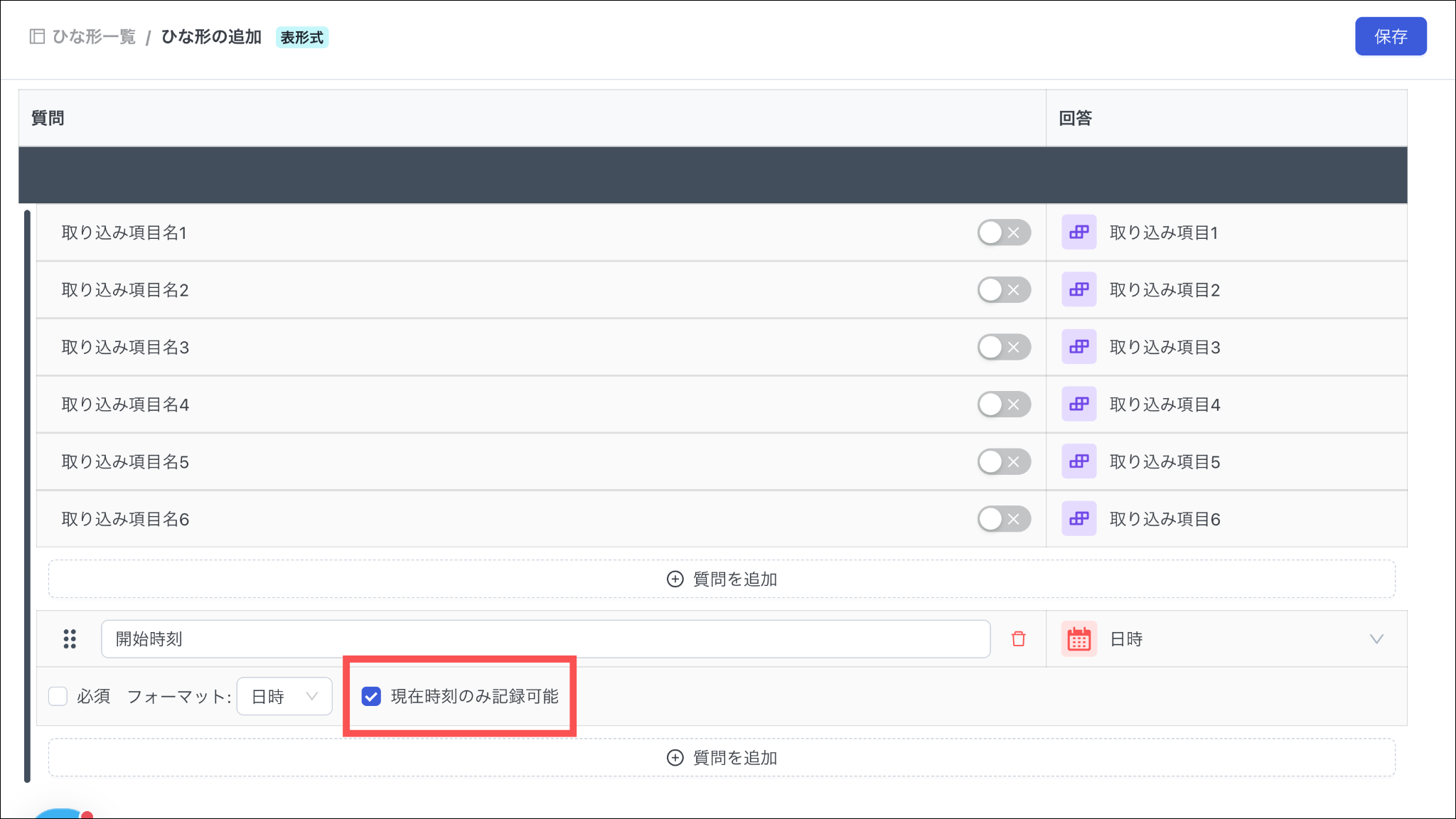The image size is (1456, 819).
Task: Click the import icon for 取り込み項目3
Action: point(1078,347)
